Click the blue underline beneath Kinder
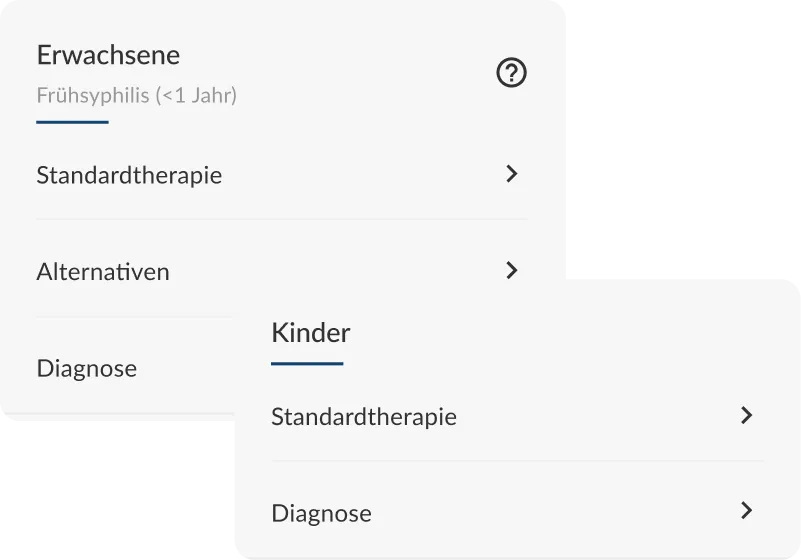Image resolution: width=801 pixels, height=560 pixels. tap(307, 363)
